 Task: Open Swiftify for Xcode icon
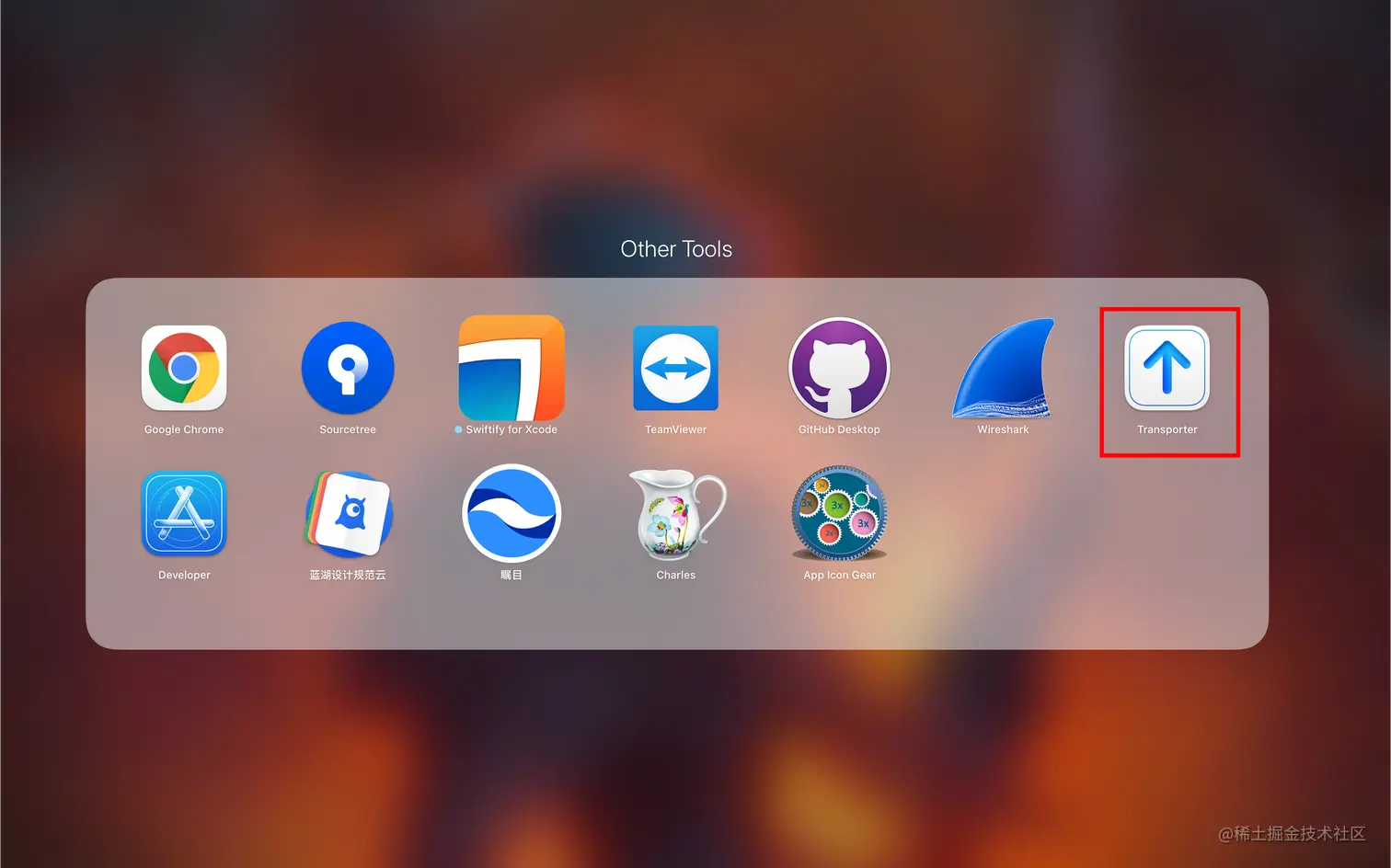click(512, 368)
